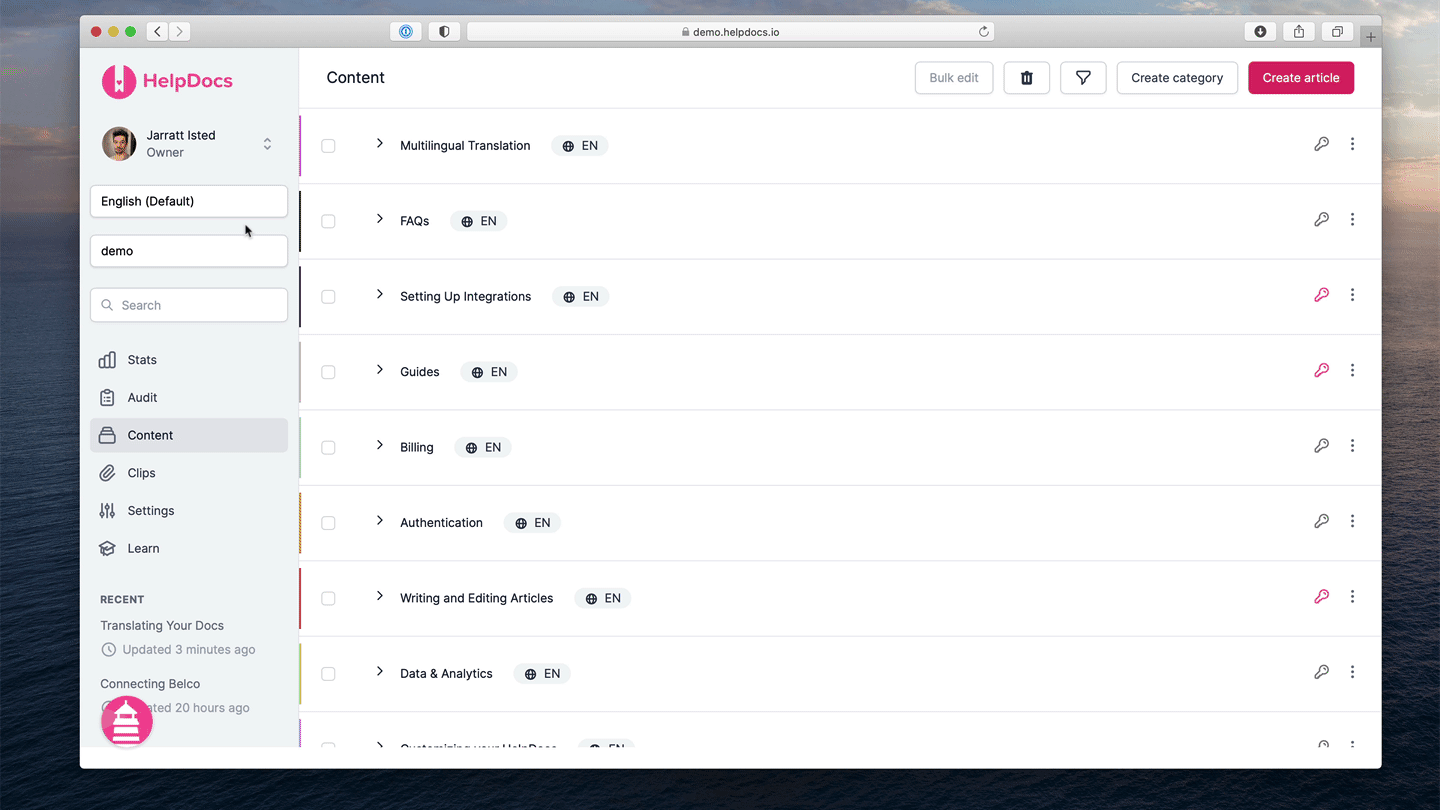
Task: Click the Bulk edit button
Action: [x=954, y=78]
